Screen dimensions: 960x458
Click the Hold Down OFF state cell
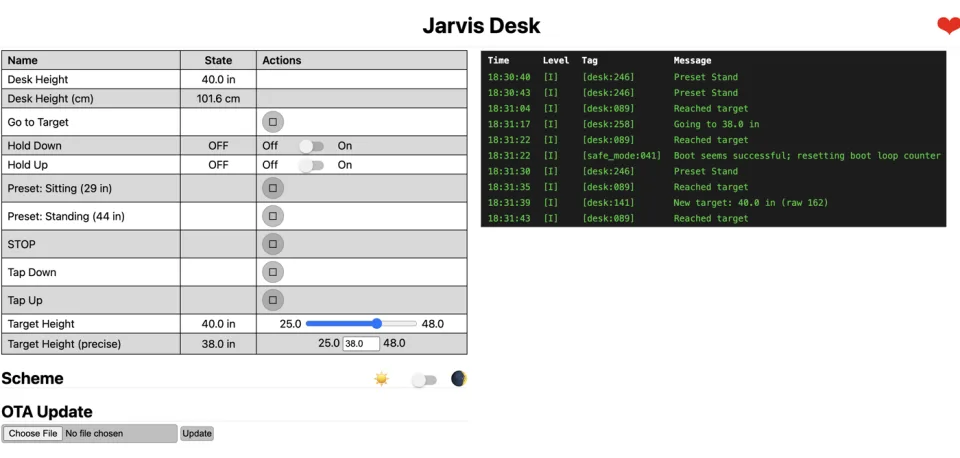click(x=218, y=146)
